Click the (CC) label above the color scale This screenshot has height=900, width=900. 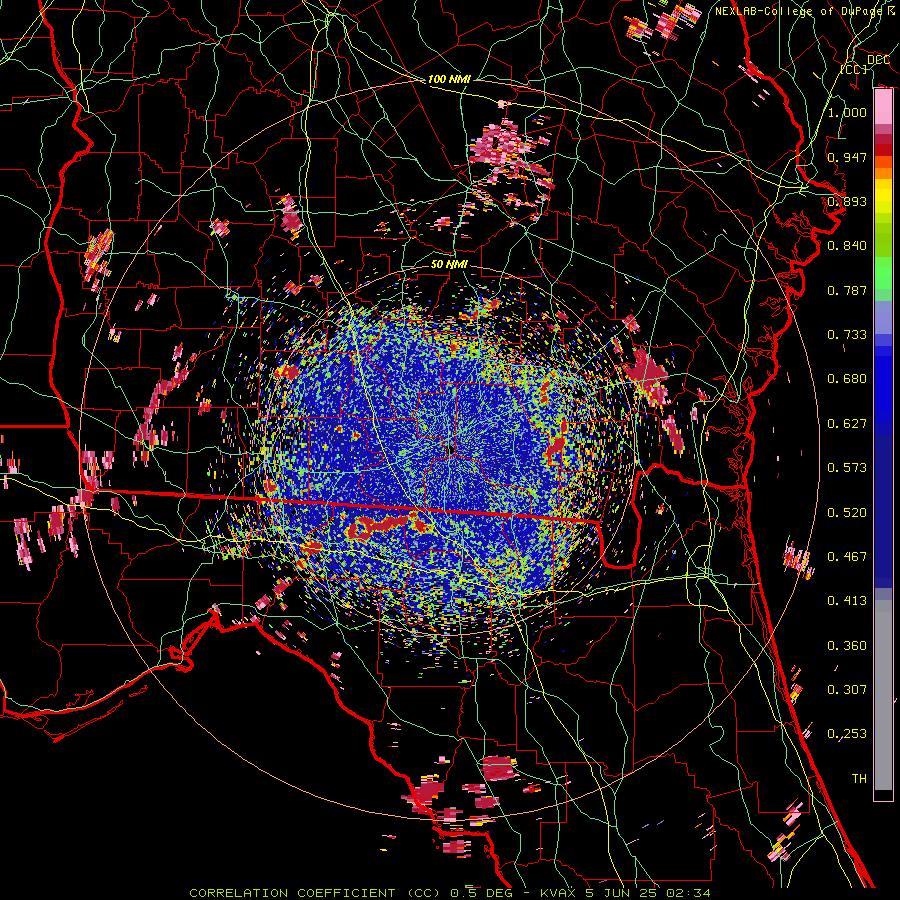coord(854,69)
